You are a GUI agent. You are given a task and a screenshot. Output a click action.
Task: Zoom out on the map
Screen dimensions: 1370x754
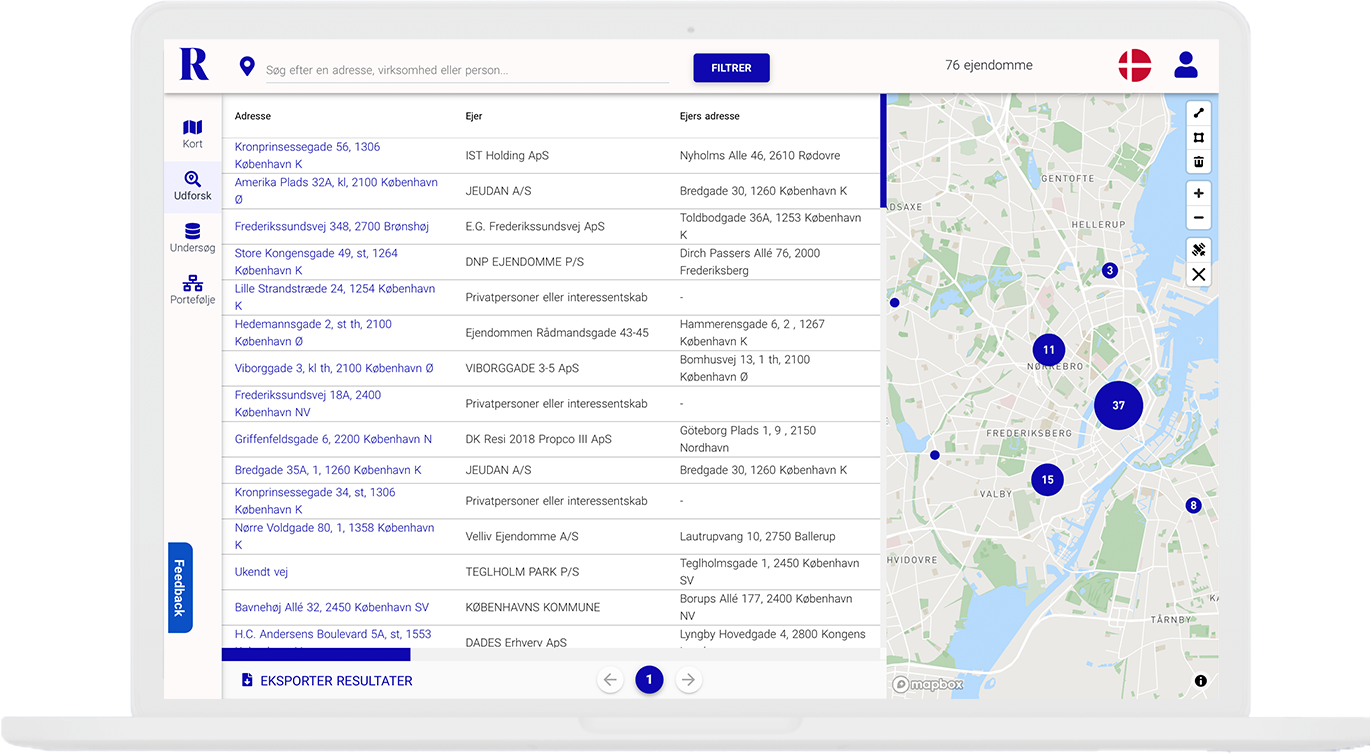pos(1198,218)
